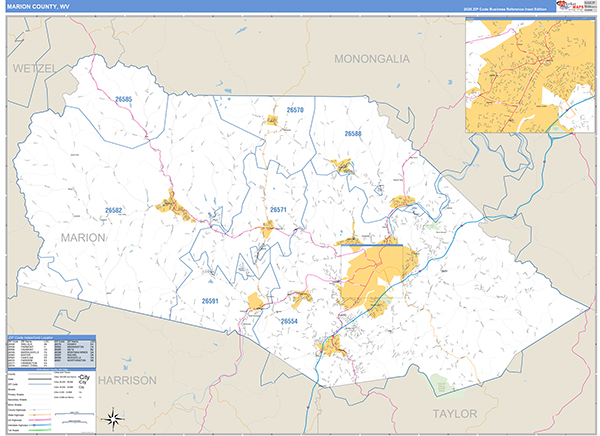Click the HARRISON county label
600x436 pixels.
127,380
